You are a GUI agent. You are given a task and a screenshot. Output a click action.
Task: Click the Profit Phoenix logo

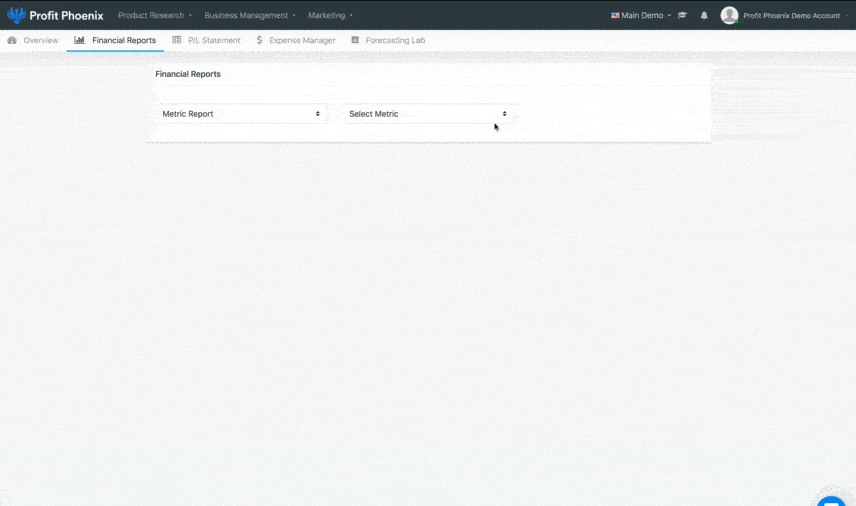coord(55,15)
